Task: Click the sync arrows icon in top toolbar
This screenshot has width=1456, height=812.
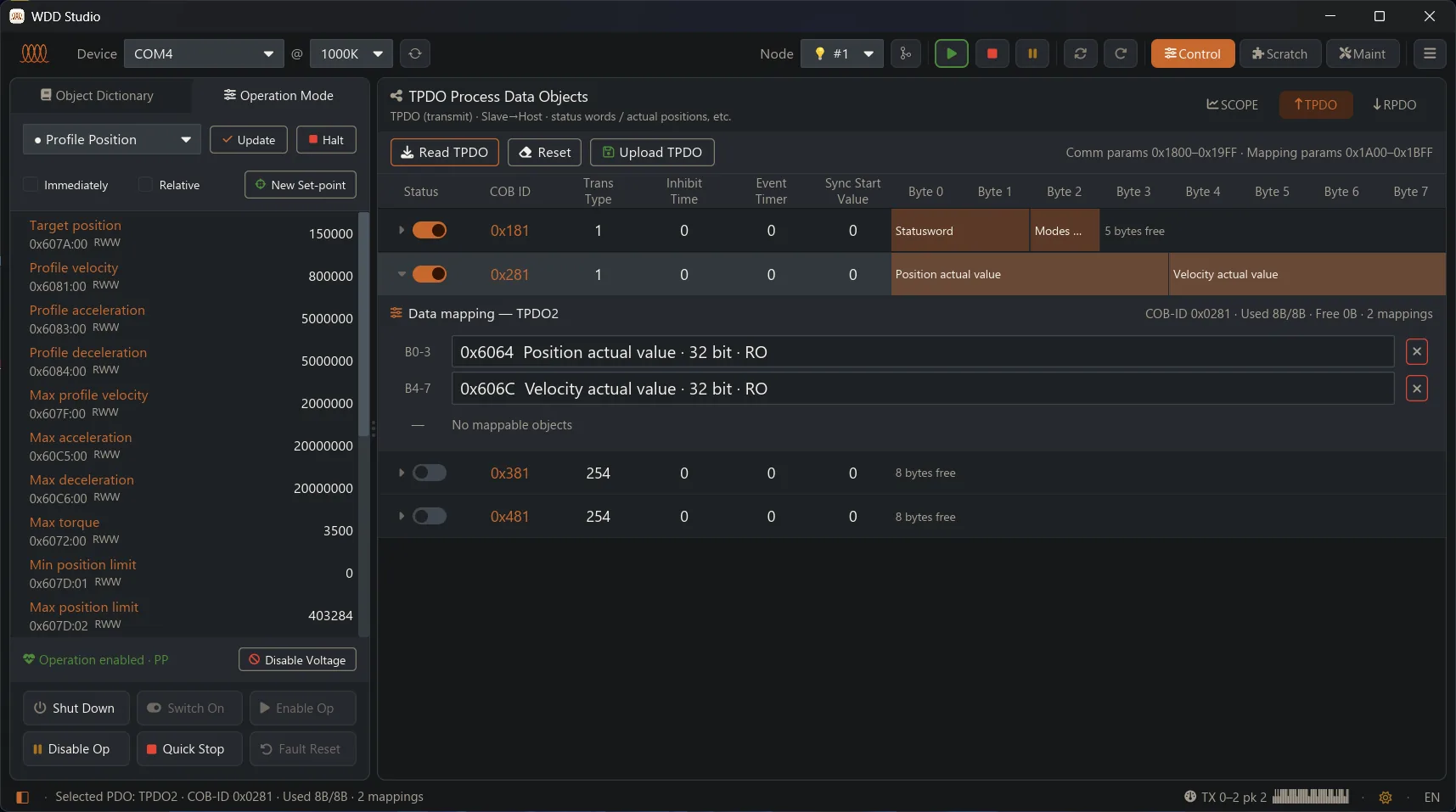Action: point(1080,53)
